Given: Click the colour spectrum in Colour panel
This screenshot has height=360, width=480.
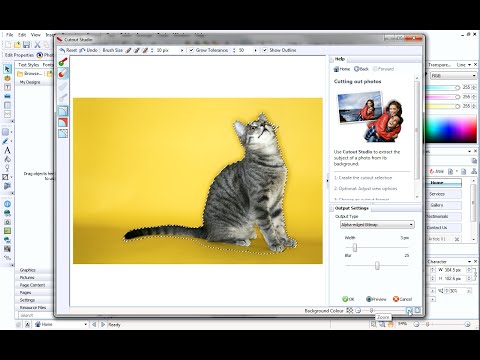Looking at the screenshot, I should [452, 128].
